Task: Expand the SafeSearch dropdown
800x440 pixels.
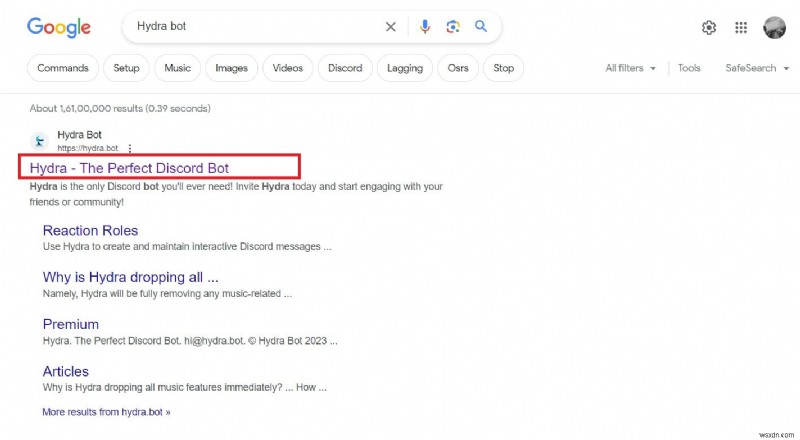Action: (x=757, y=68)
